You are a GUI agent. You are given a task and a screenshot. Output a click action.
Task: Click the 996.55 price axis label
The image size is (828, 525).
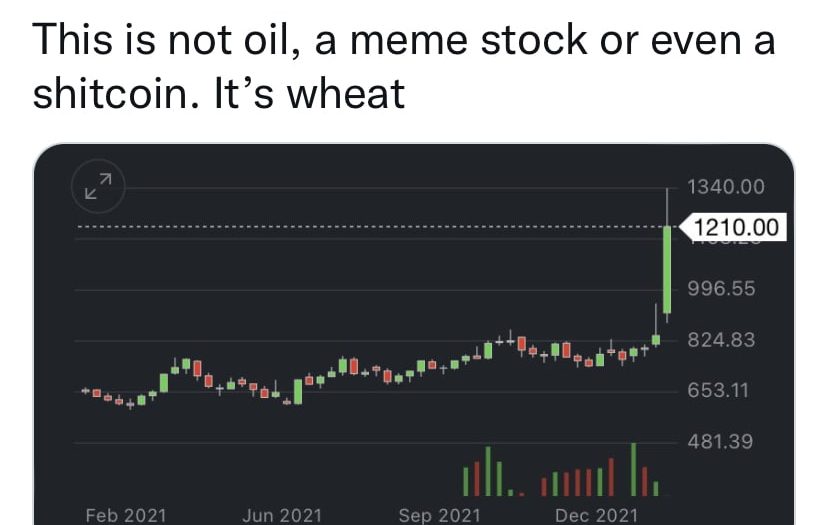[x=720, y=289]
